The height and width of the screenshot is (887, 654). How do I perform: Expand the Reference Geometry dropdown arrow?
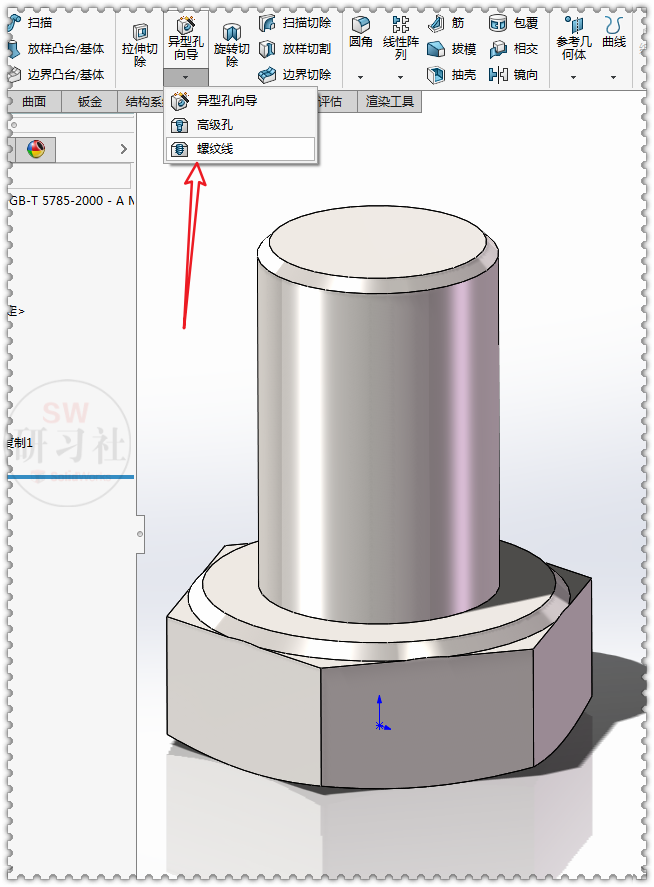tap(574, 77)
